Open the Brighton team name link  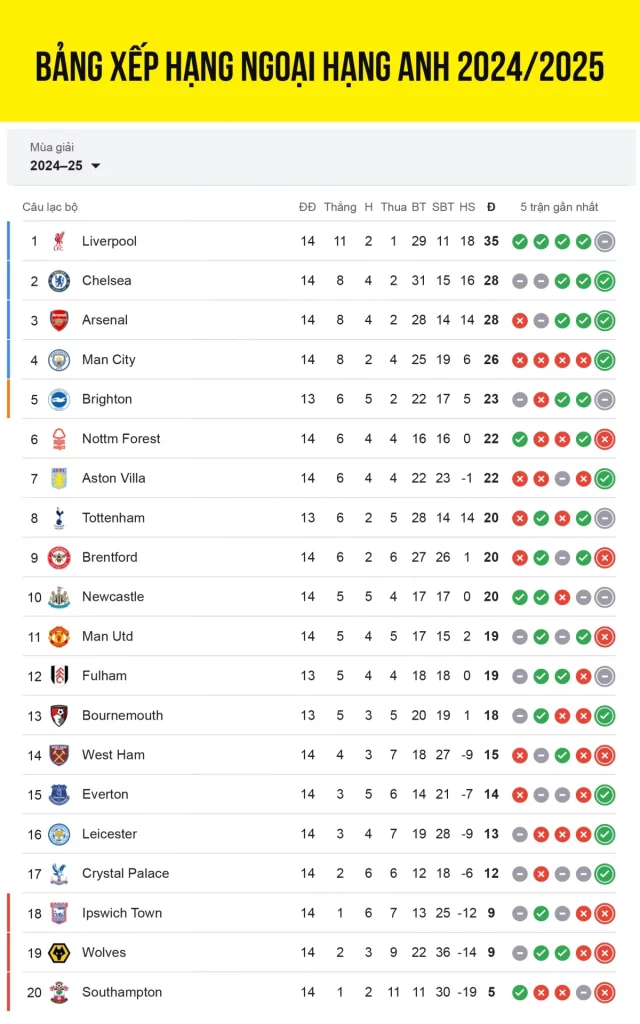click(x=107, y=399)
